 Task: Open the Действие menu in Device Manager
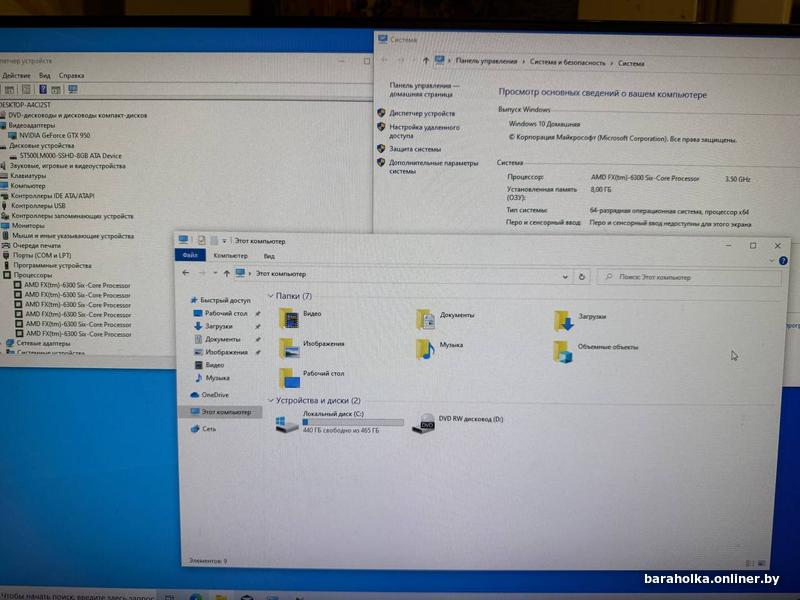point(16,75)
